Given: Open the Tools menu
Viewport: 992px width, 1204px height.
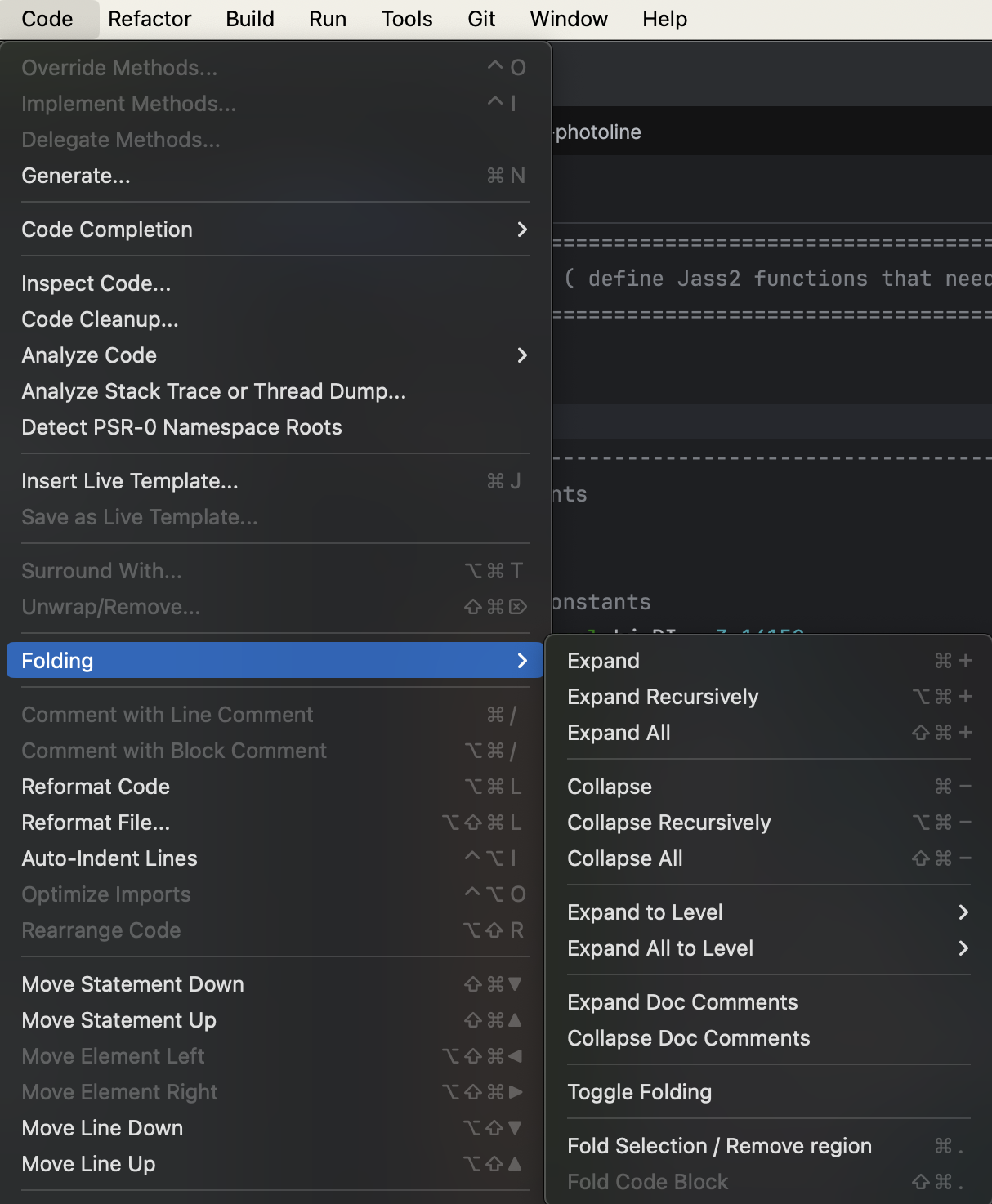Looking at the screenshot, I should [x=407, y=19].
